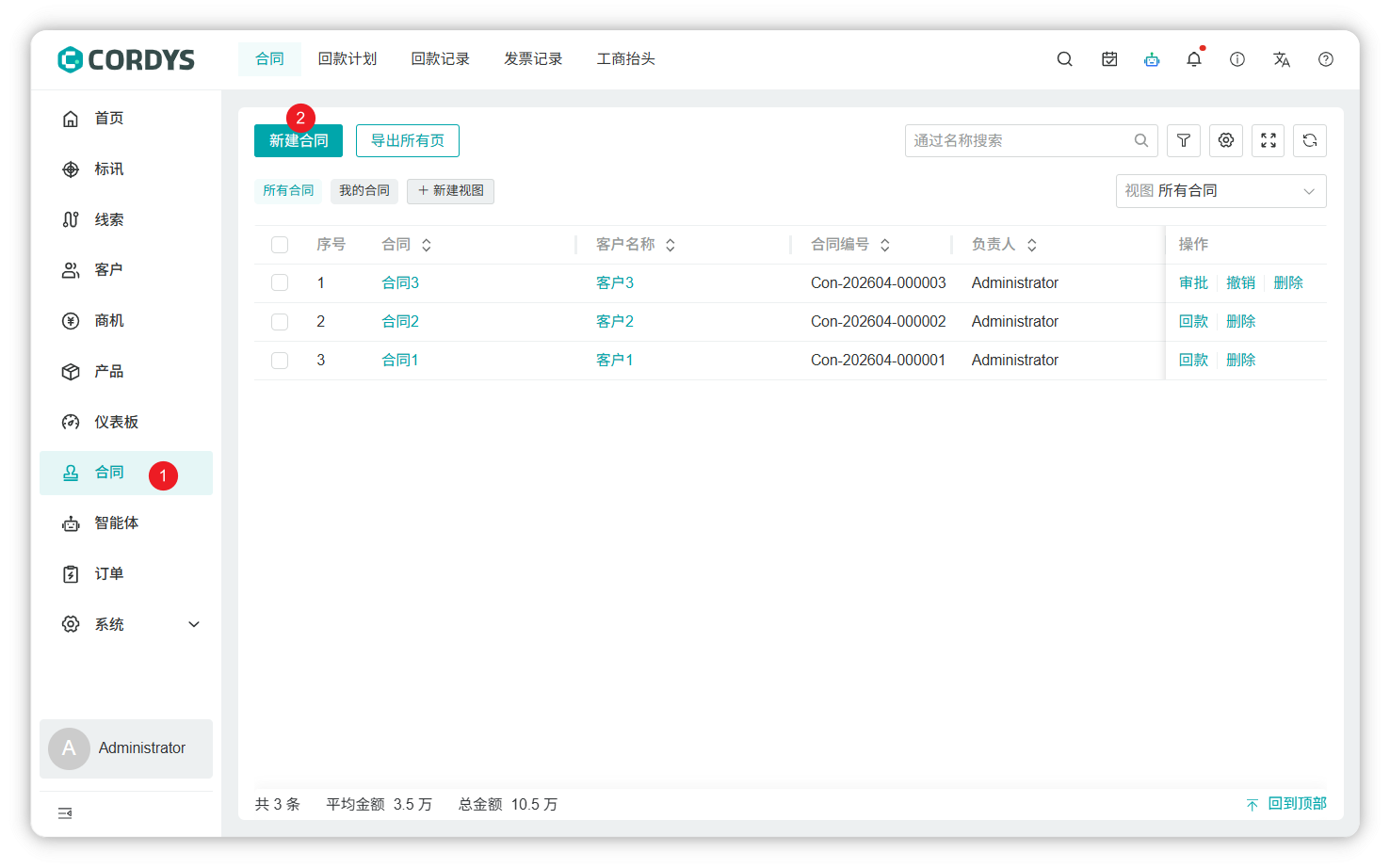Image resolution: width=1390 pixels, height=868 pixels.
Task: Click 删除 for 合同2
Action: (1241, 322)
